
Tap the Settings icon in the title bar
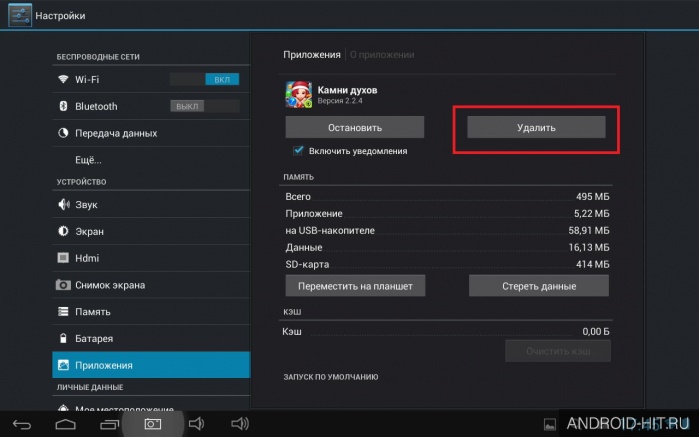click(x=20, y=15)
